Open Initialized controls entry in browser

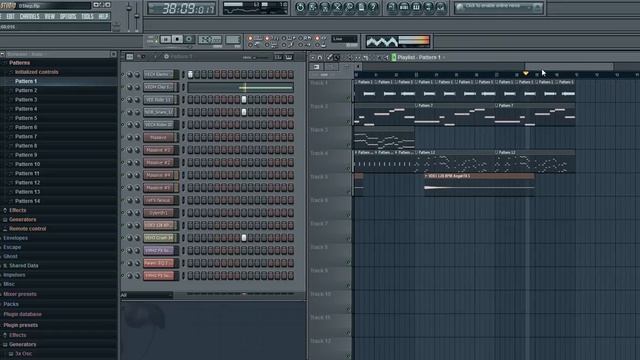coord(36,72)
